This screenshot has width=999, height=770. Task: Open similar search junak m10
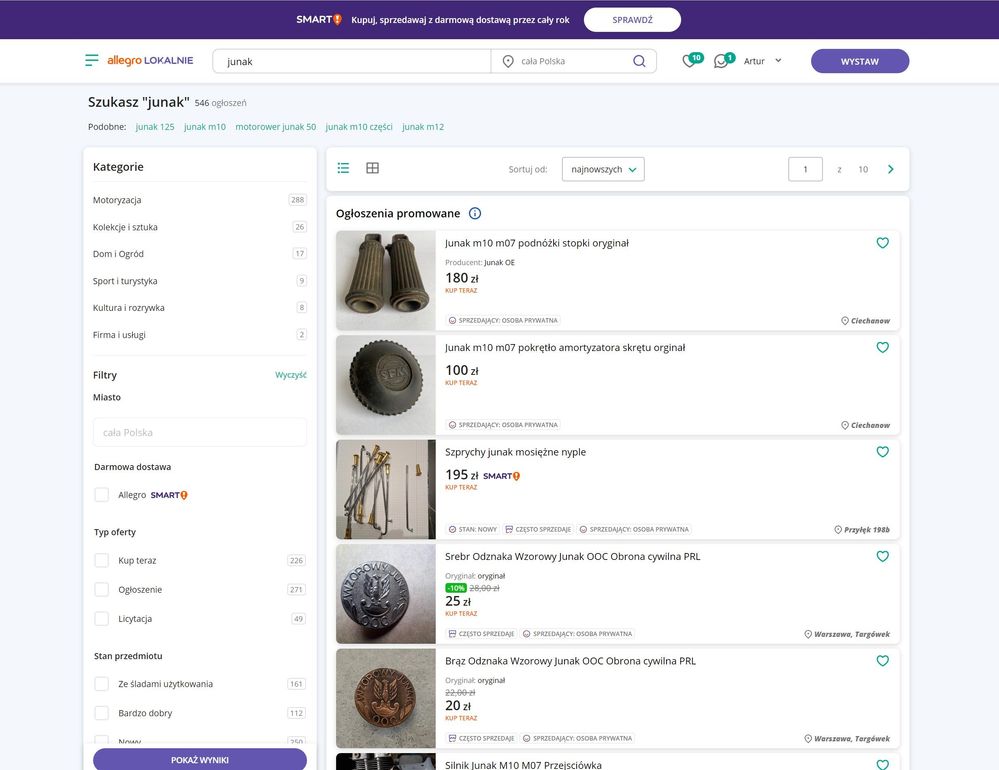point(205,127)
